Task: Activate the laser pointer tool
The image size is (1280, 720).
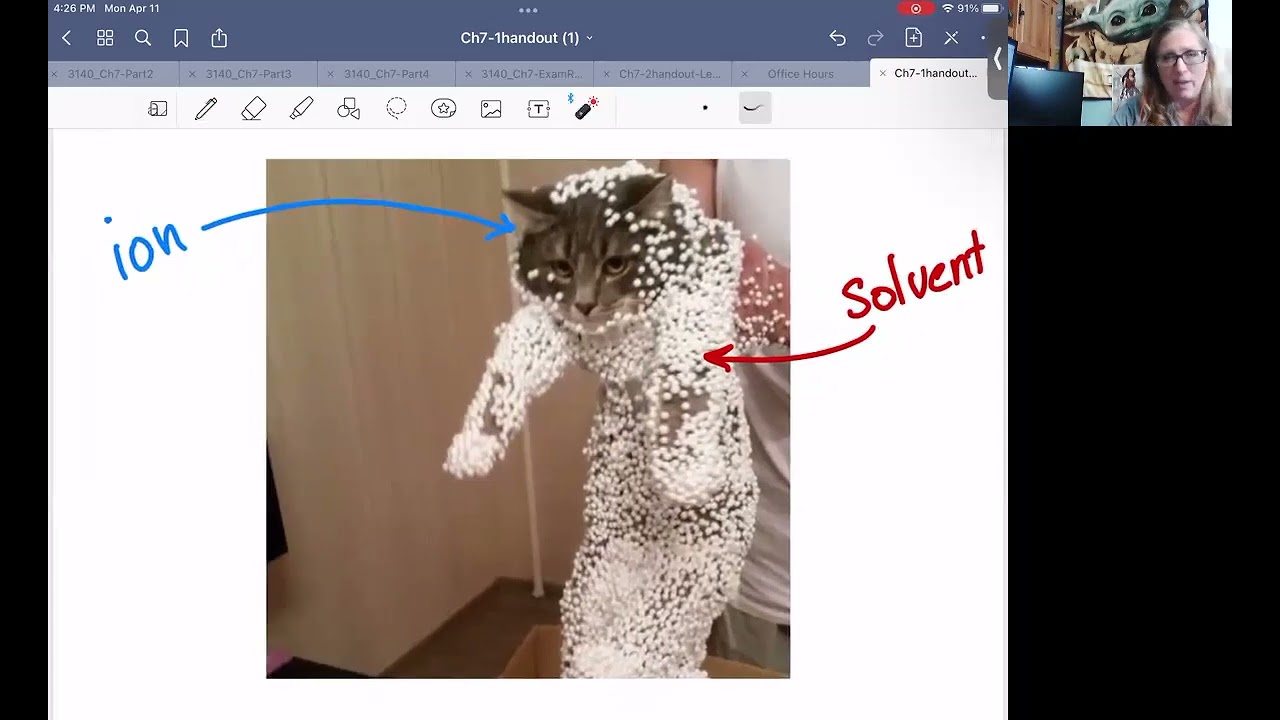Action: [586, 108]
